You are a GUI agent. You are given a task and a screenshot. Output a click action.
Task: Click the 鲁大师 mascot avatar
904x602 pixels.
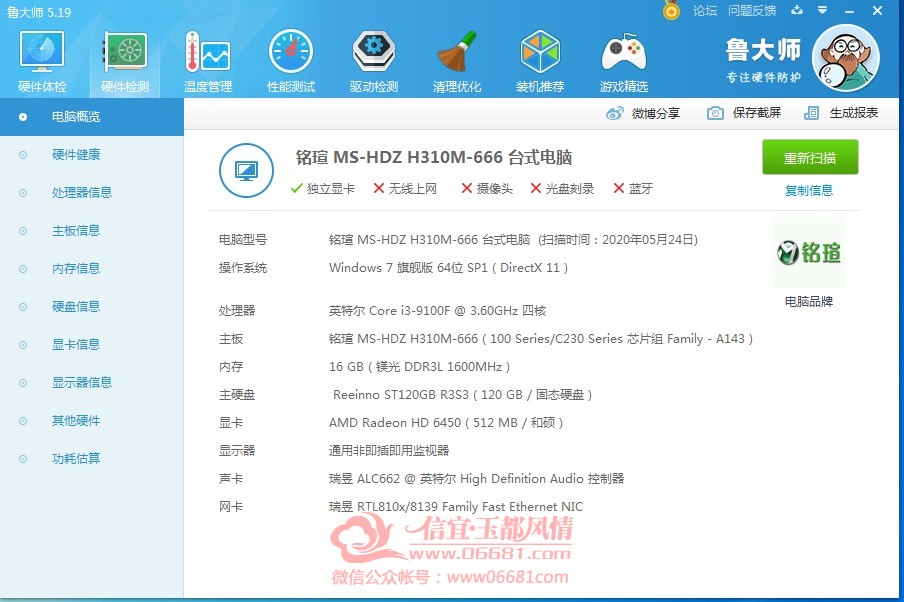point(846,58)
